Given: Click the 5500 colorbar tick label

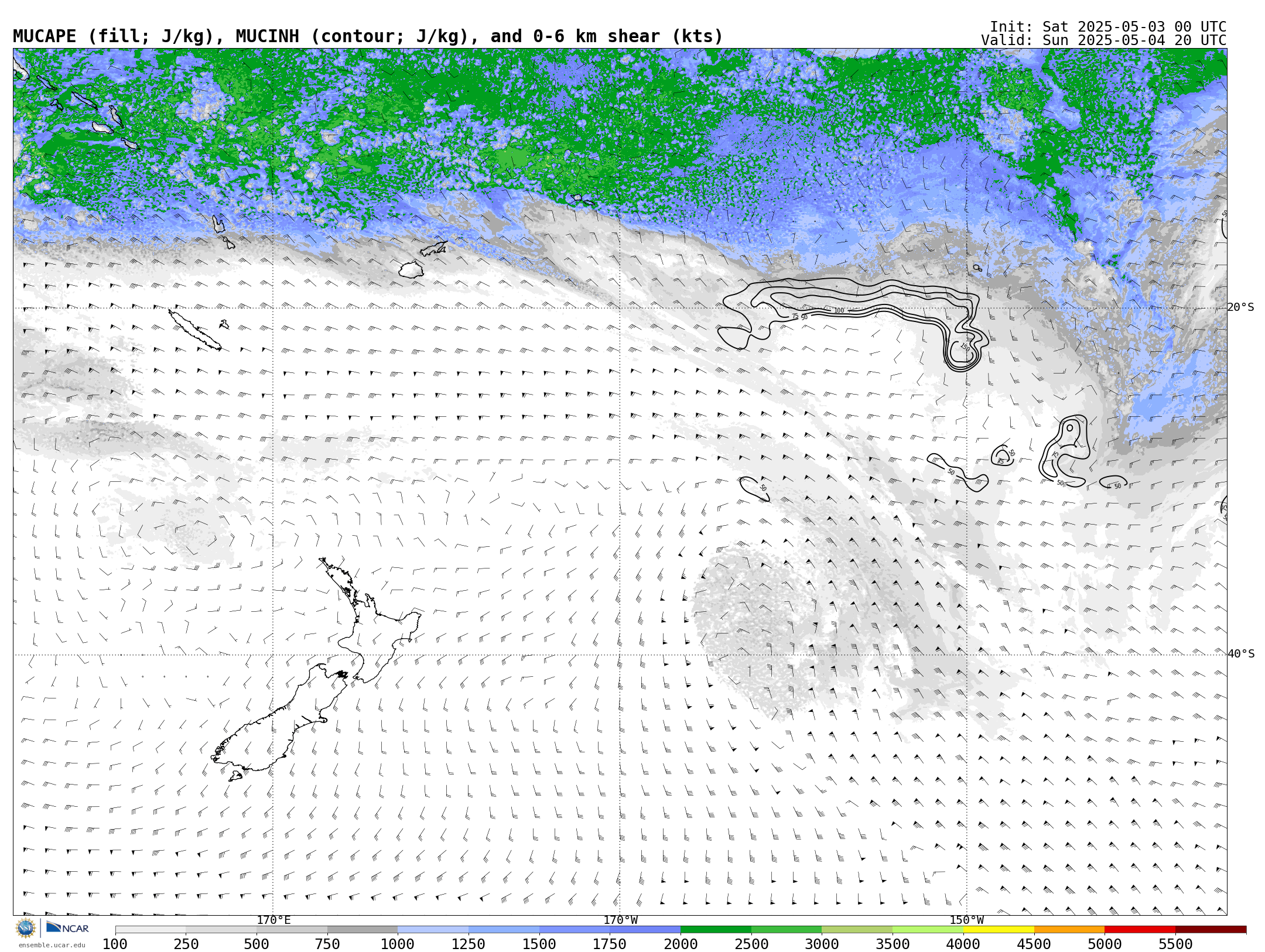Looking at the screenshot, I should click(x=1175, y=944).
